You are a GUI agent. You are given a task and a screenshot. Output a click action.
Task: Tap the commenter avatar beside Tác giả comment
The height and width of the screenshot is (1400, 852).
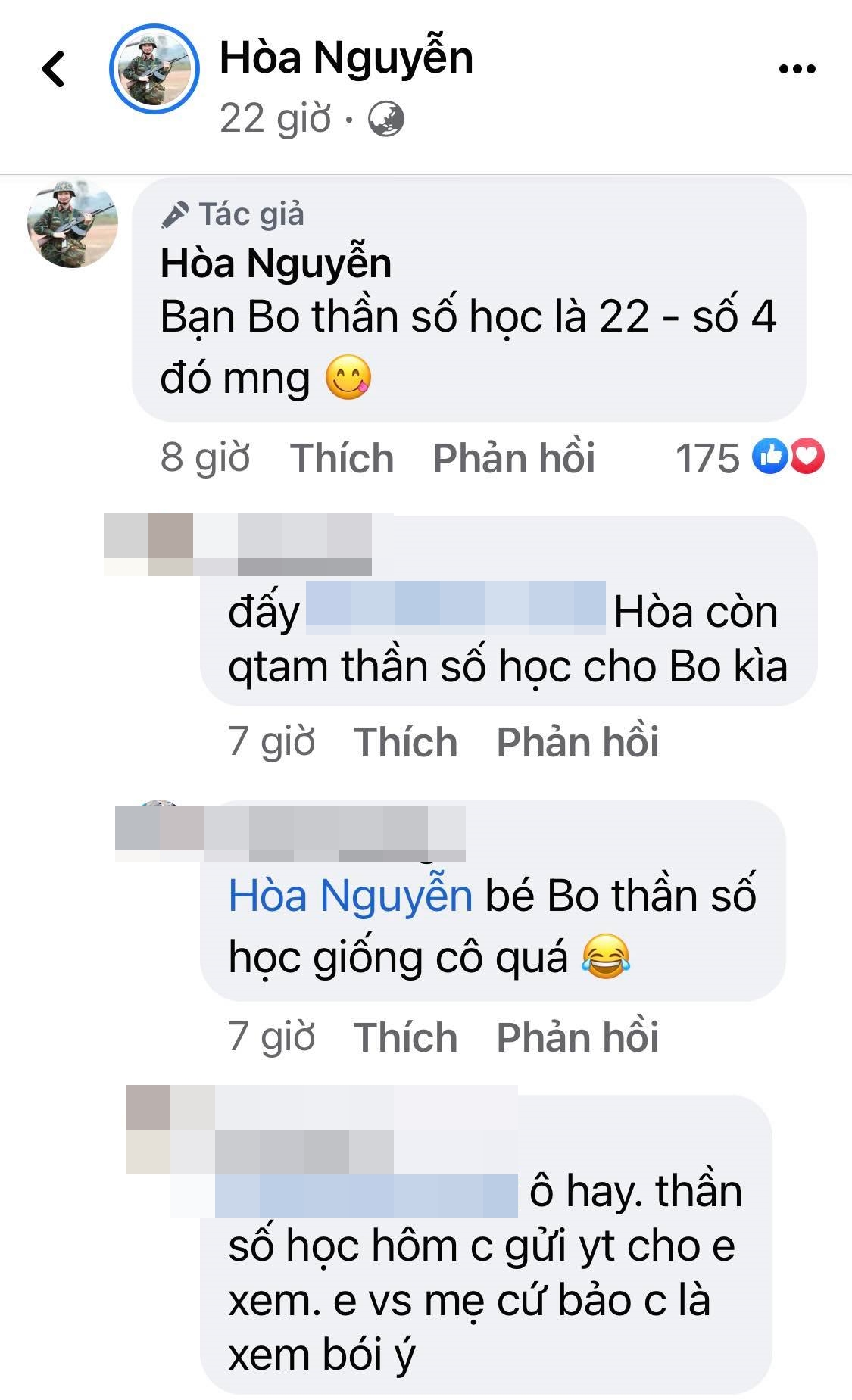[x=73, y=225]
